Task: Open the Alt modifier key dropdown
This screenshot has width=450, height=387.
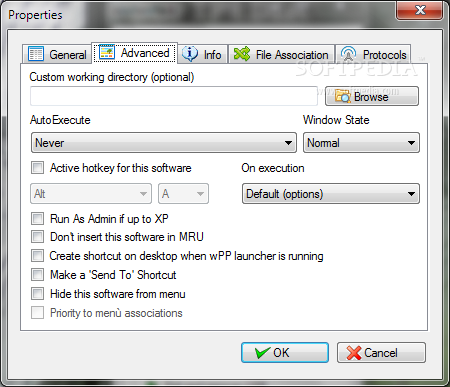Action: pyautogui.click(x=91, y=193)
